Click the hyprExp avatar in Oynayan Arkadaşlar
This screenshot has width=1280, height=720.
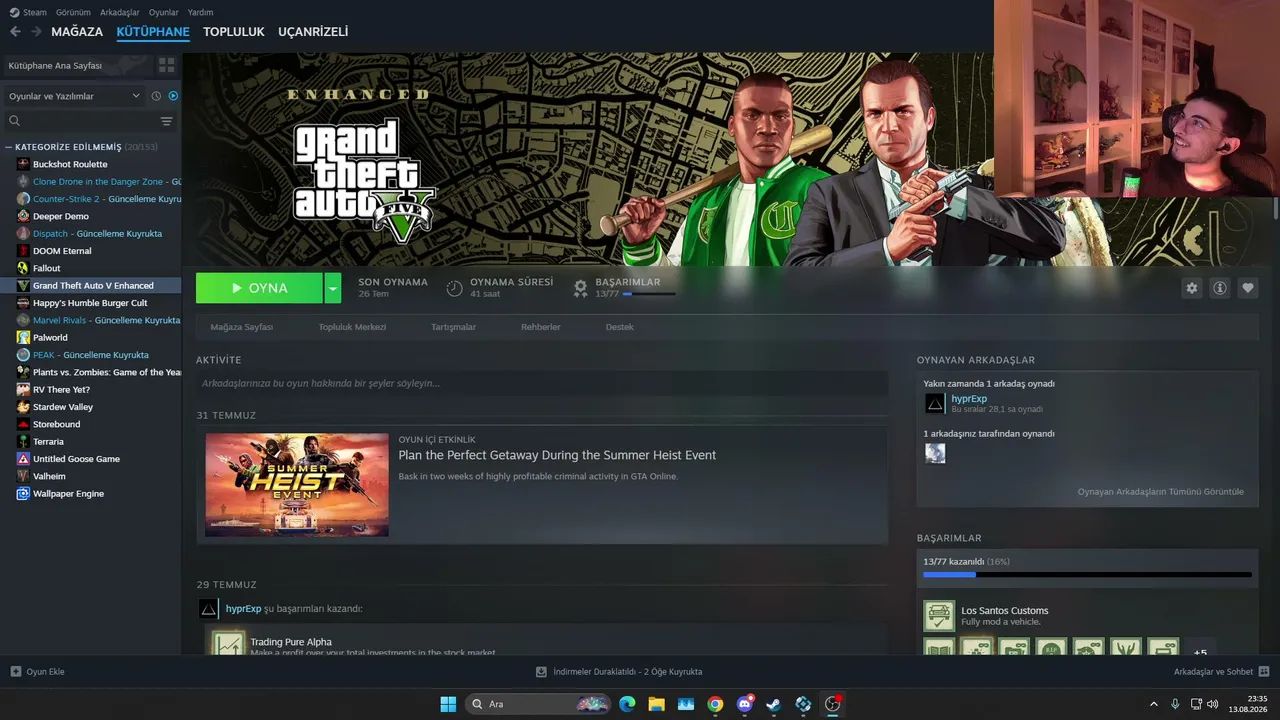(935, 403)
